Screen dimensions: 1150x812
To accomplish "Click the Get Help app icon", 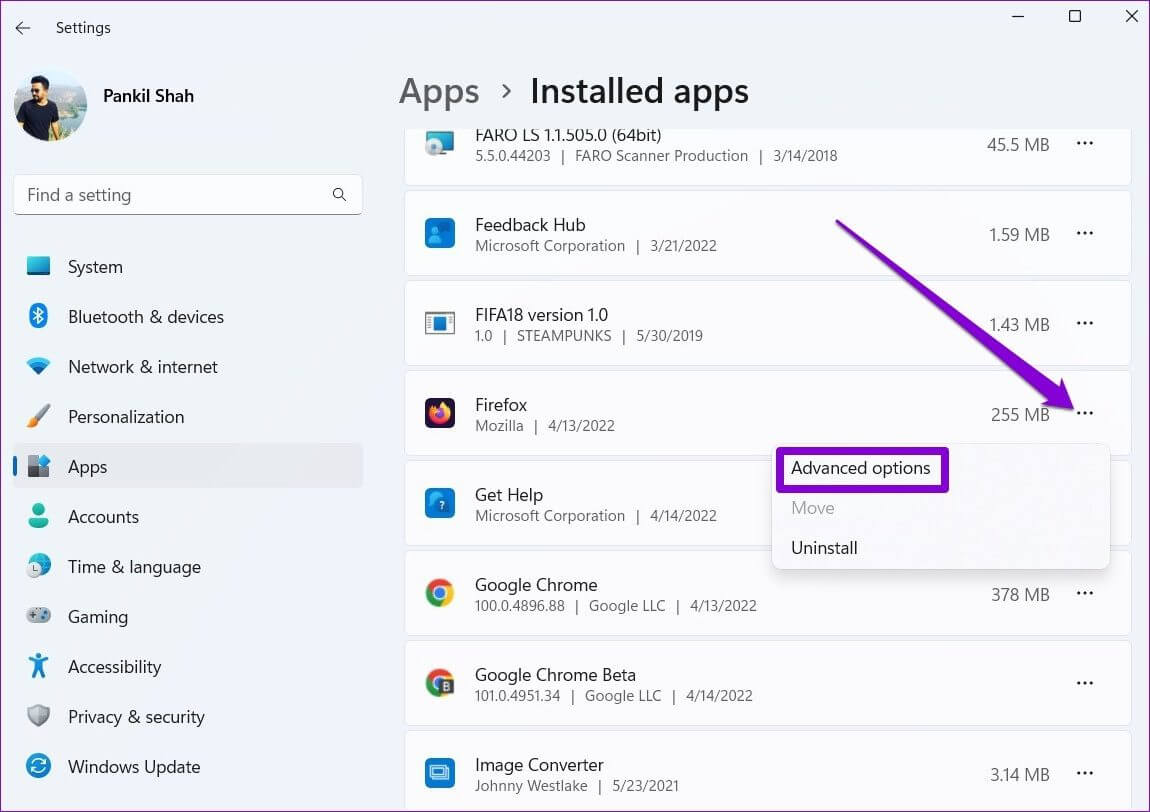I will pyautogui.click(x=440, y=503).
